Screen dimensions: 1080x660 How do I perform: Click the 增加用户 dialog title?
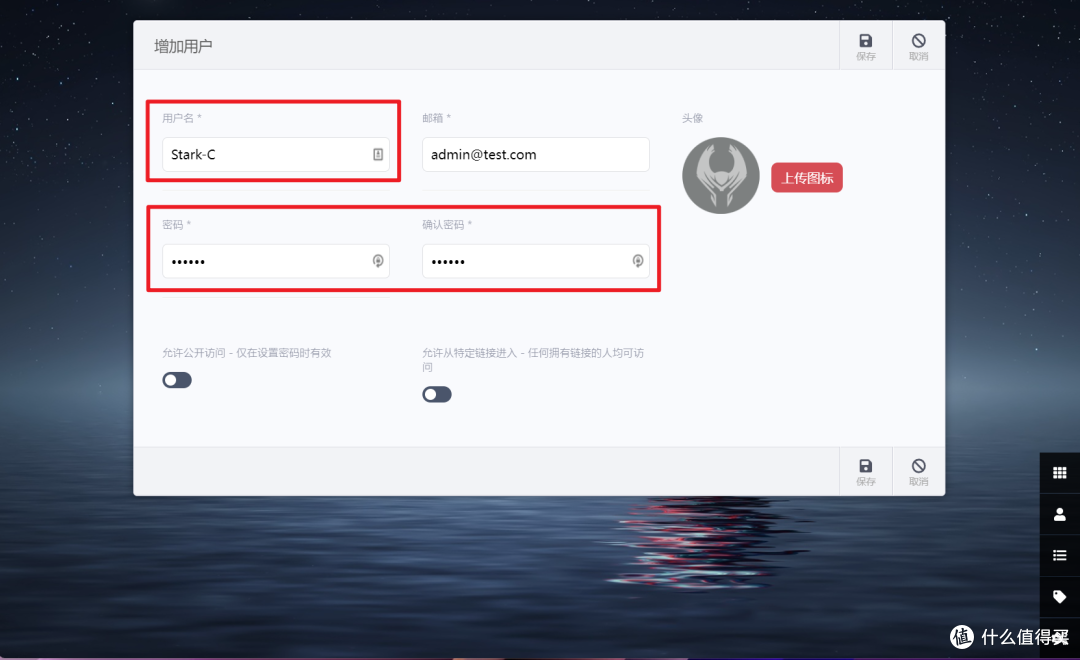click(183, 46)
